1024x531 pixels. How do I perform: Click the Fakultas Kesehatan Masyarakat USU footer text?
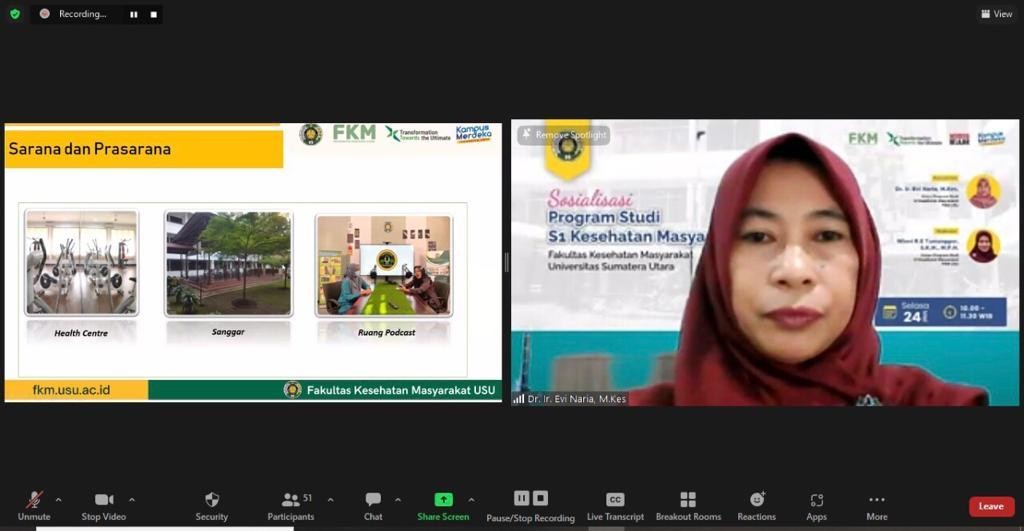click(x=401, y=390)
